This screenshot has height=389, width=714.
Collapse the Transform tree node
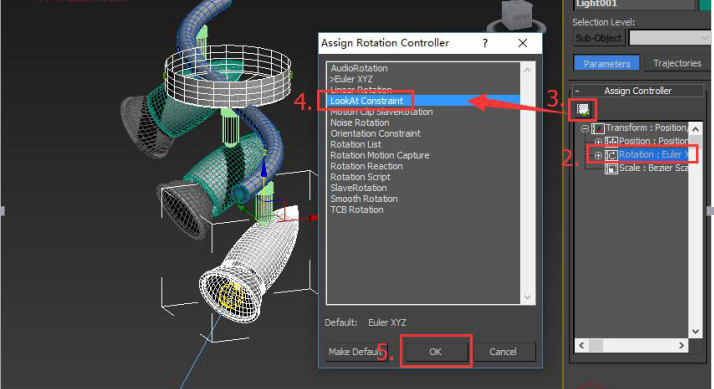(585, 128)
